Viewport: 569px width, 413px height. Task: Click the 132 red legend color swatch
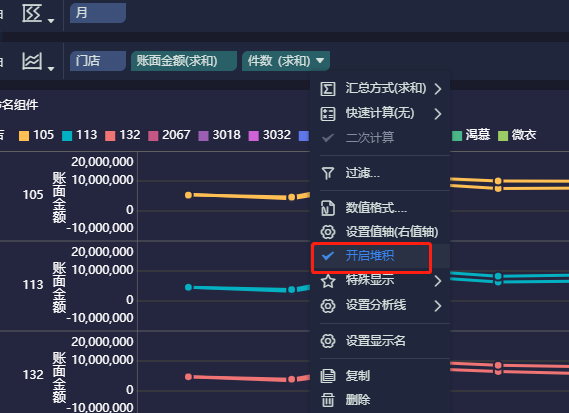(110, 136)
